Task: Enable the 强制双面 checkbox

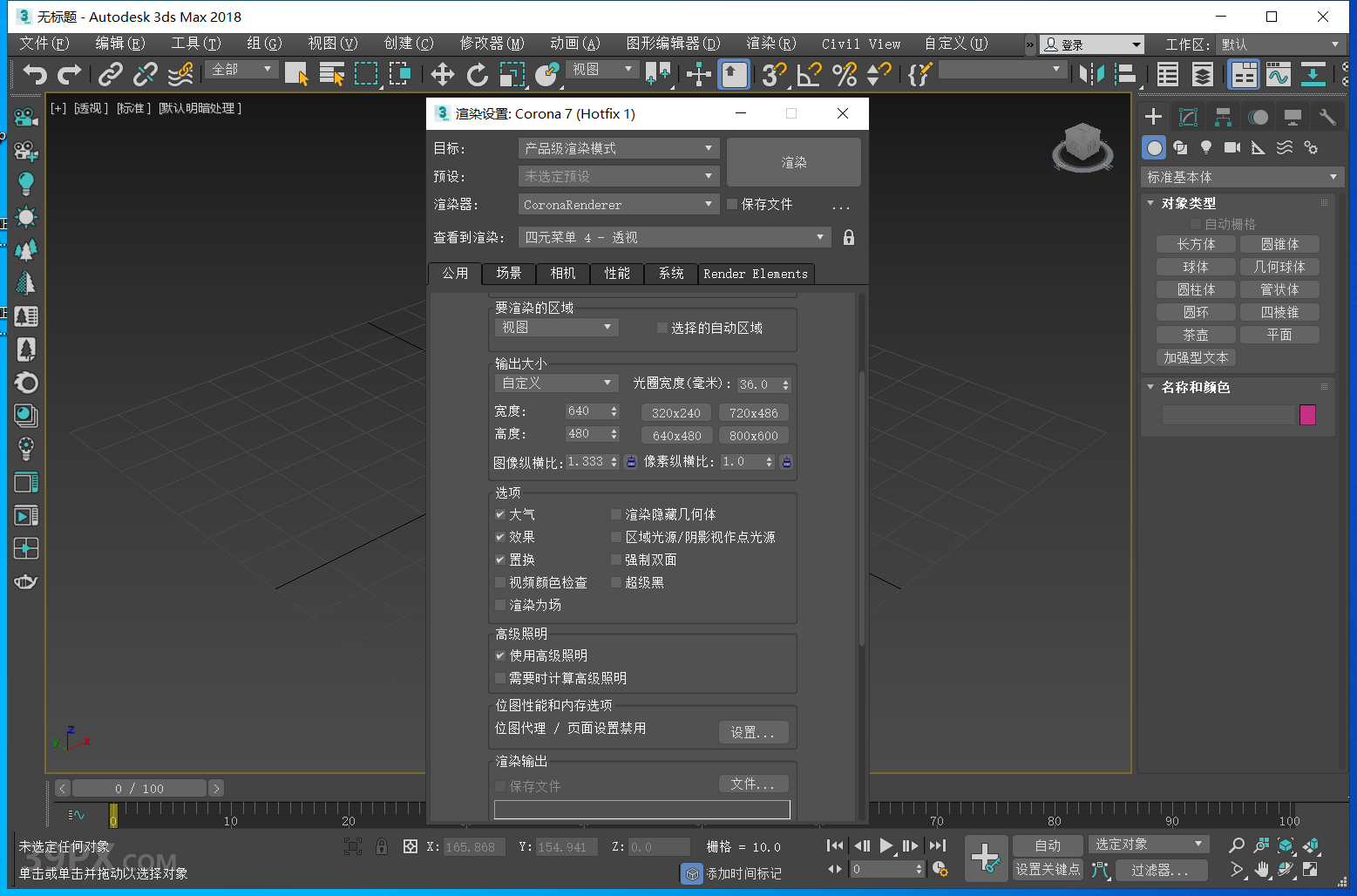Action: [616, 560]
